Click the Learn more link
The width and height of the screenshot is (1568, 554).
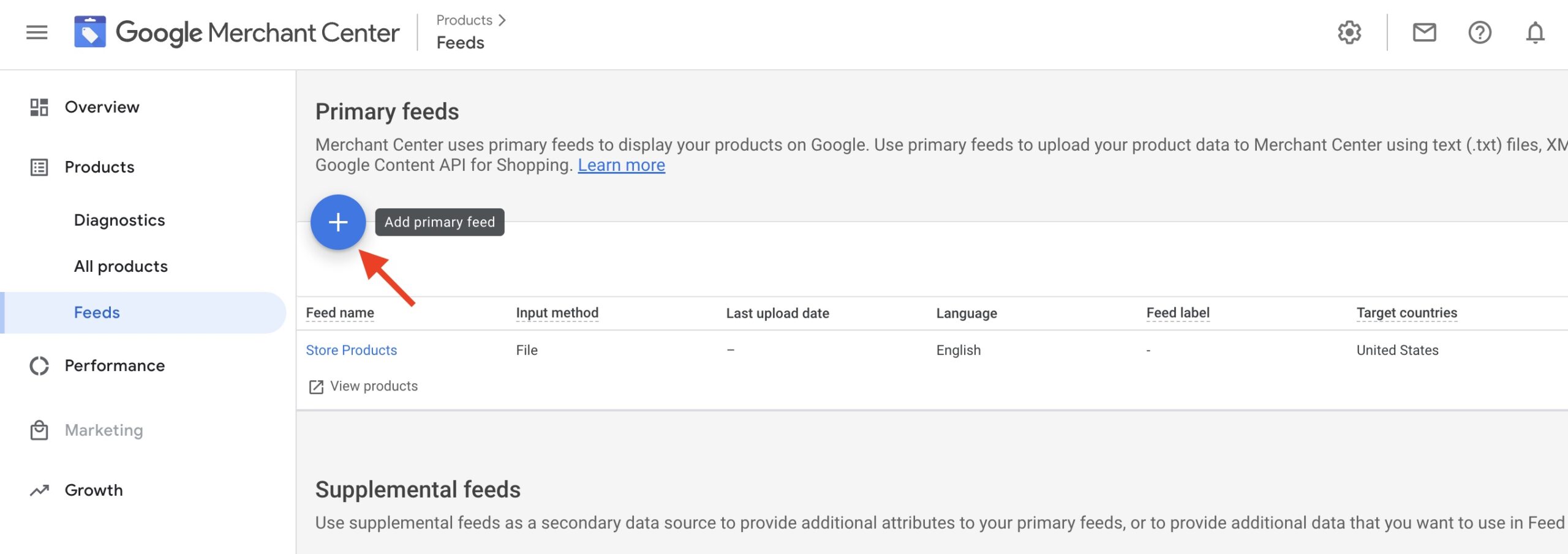point(621,165)
